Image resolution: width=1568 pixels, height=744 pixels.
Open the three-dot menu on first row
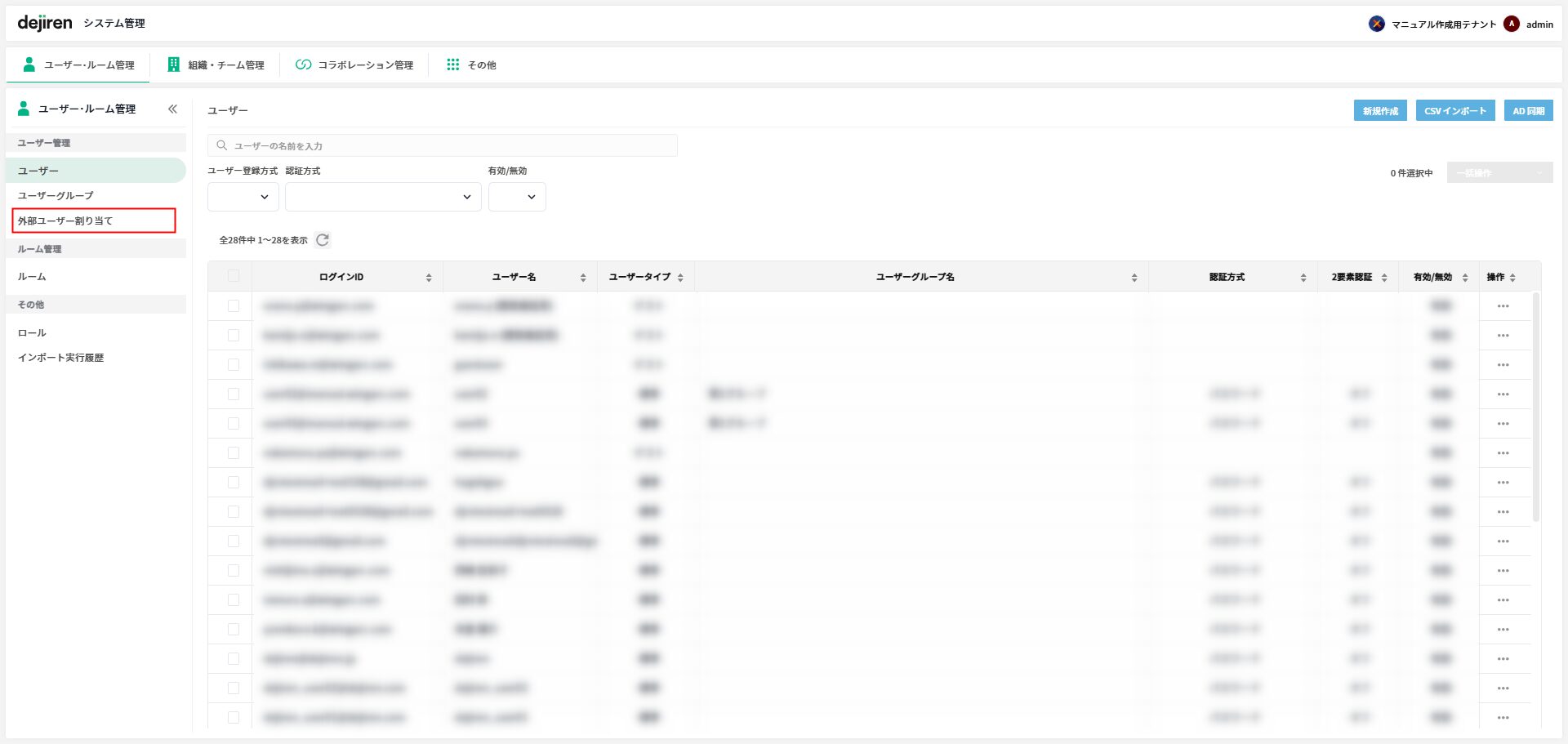click(1503, 306)
